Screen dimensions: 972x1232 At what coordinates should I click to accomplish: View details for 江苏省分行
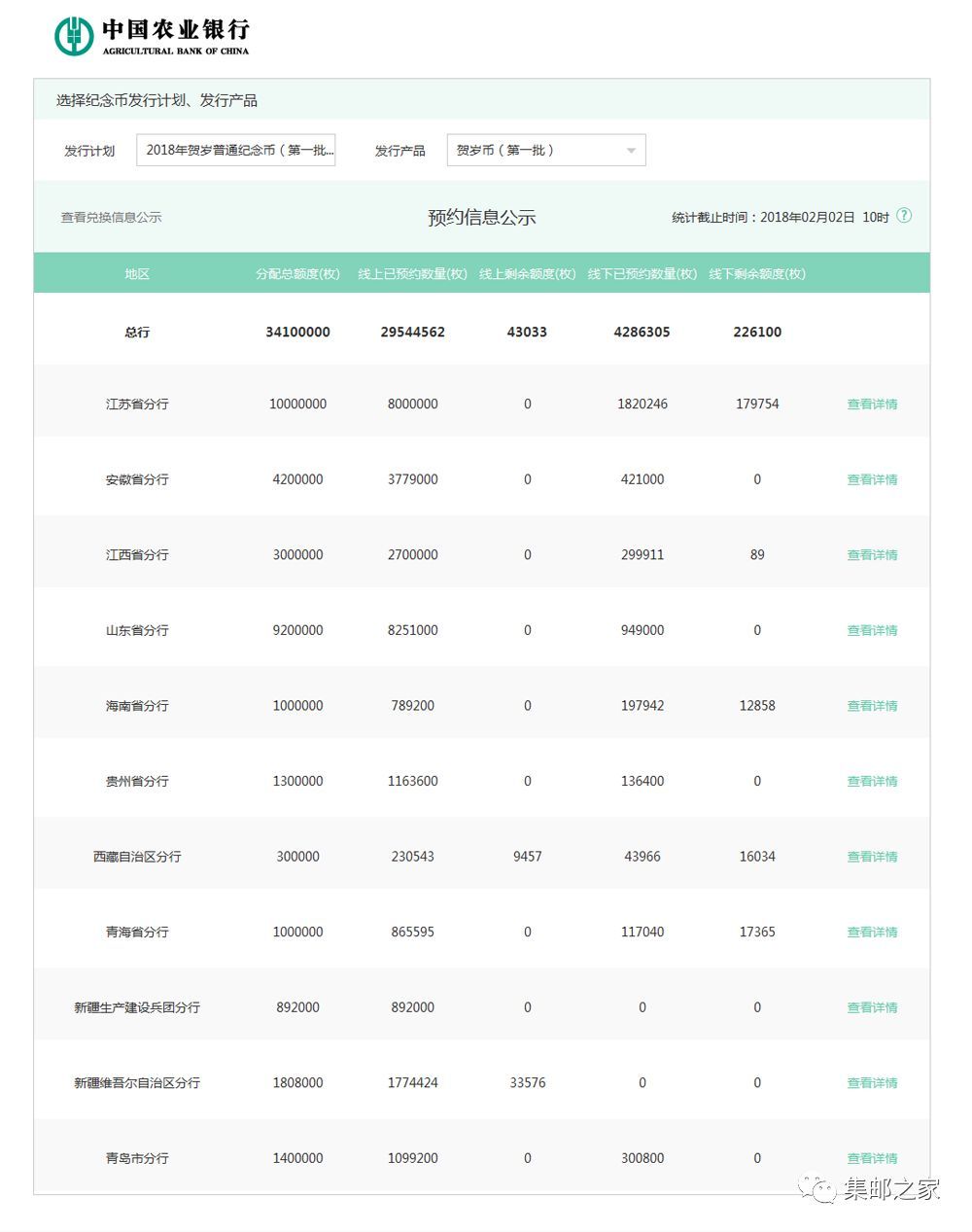point(872,404)
